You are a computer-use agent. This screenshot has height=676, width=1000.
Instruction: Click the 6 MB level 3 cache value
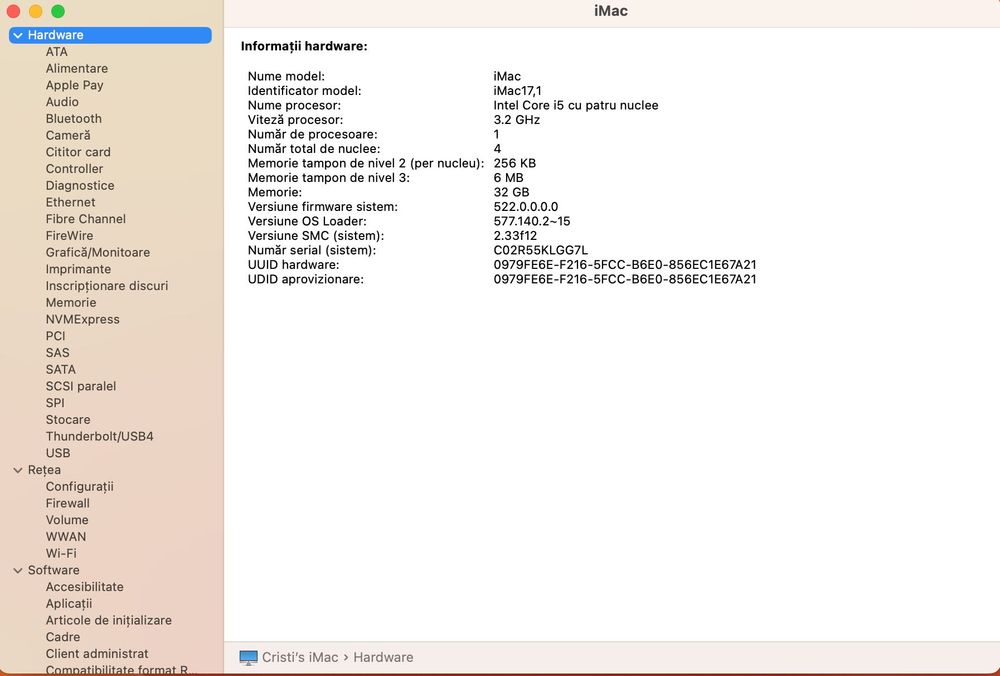[x=508, y=178]
